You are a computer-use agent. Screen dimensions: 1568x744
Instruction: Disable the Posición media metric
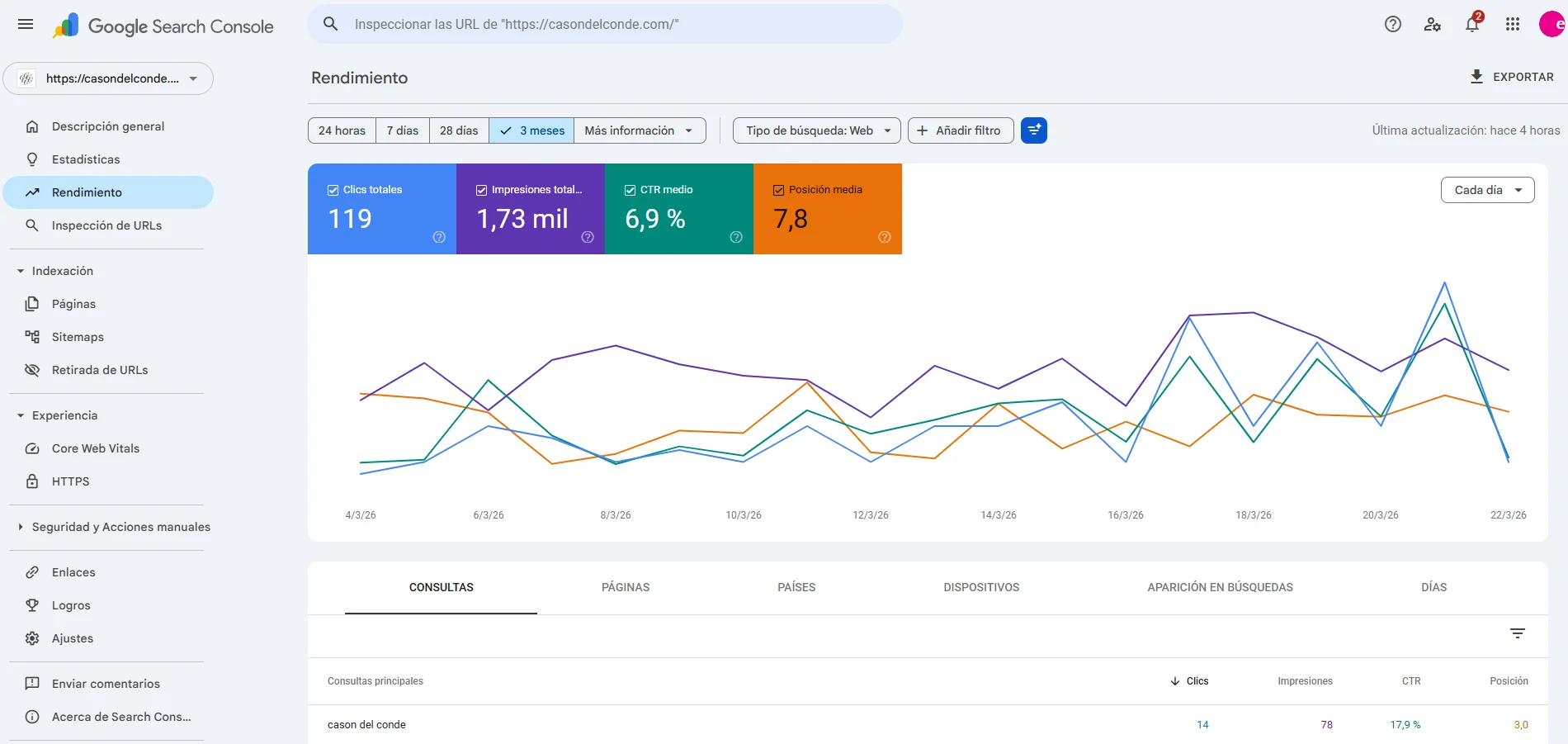click(x=778, y=189)
